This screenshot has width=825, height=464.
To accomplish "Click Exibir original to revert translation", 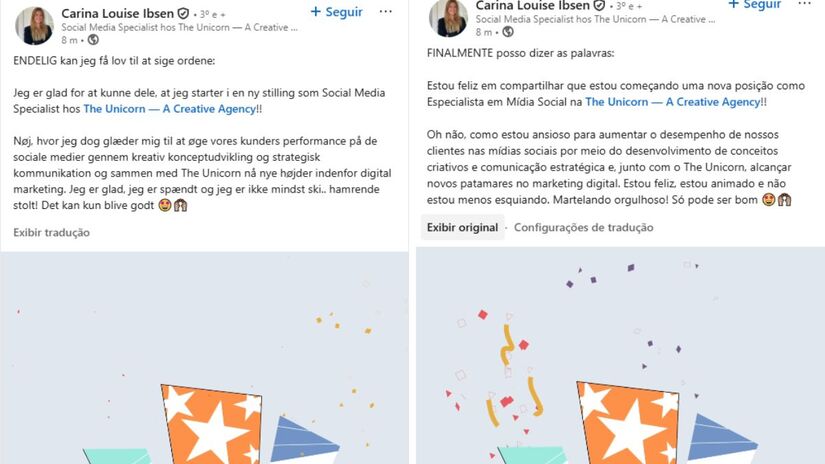I will click(462, 227).
